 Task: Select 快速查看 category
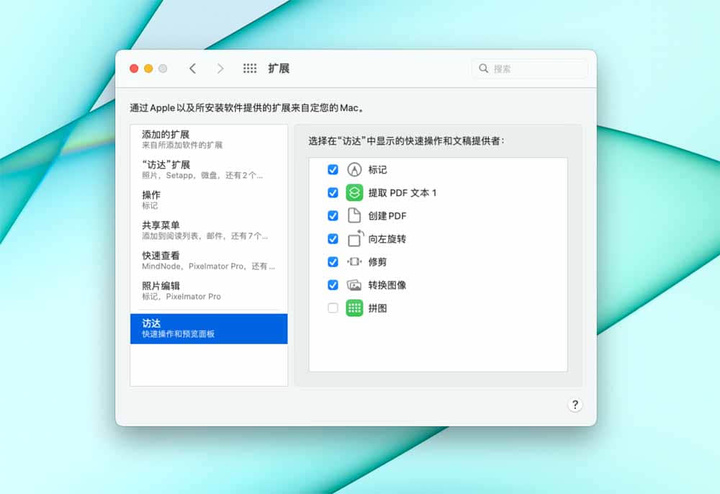[209, 260]
